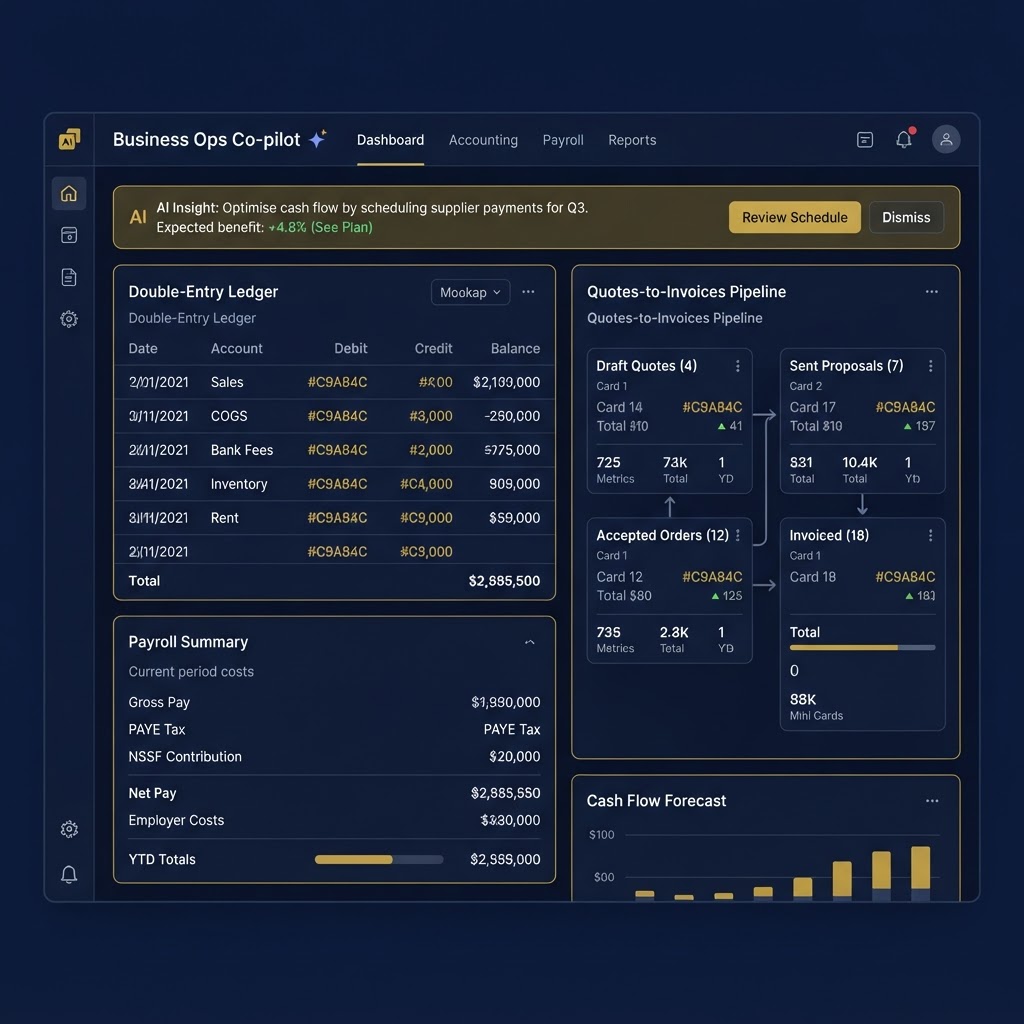Click the Invoiced Total progress bar
Viewport: 1024px width, 1024px height.
pos(862,648)
